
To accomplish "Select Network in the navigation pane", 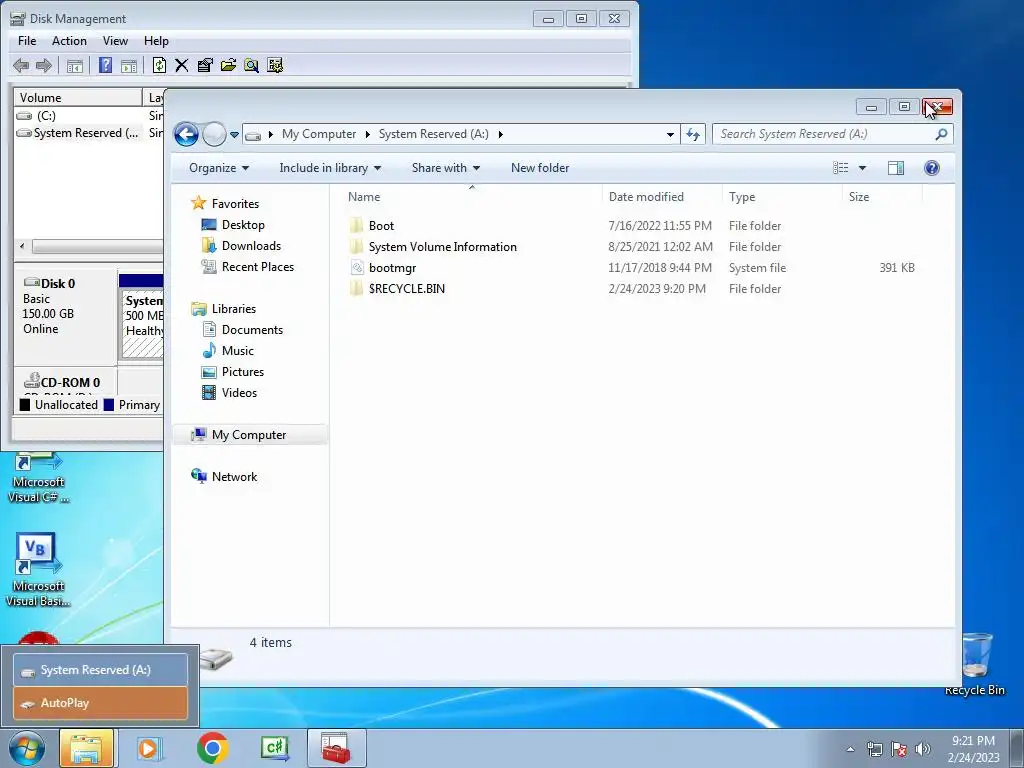I will (x=224, y=477).
